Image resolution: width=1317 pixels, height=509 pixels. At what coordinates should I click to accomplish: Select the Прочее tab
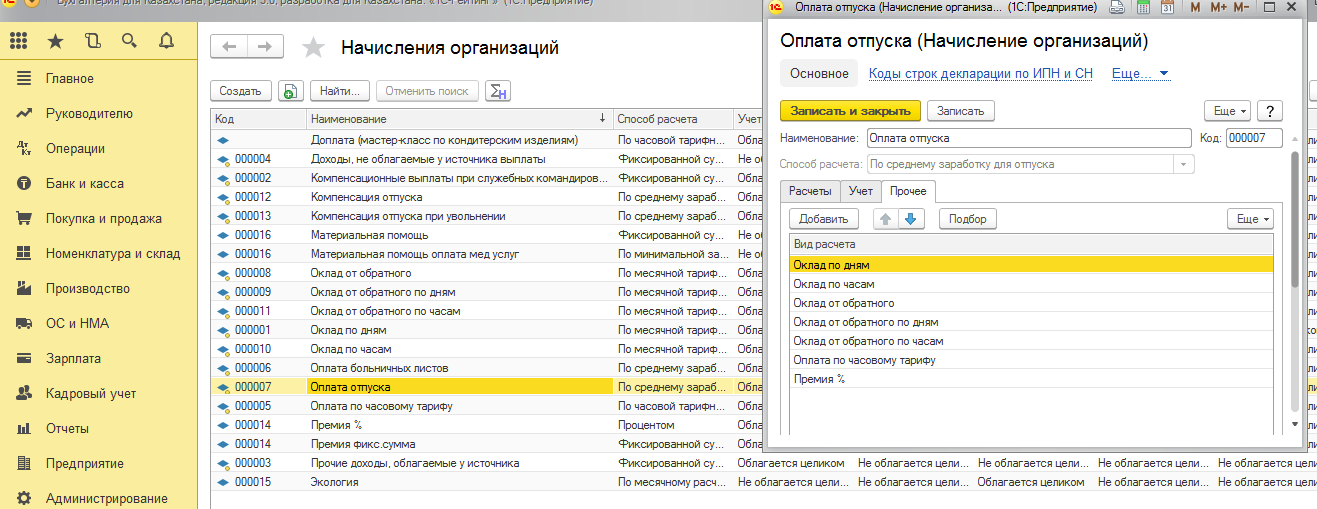[x=908, y=191]
